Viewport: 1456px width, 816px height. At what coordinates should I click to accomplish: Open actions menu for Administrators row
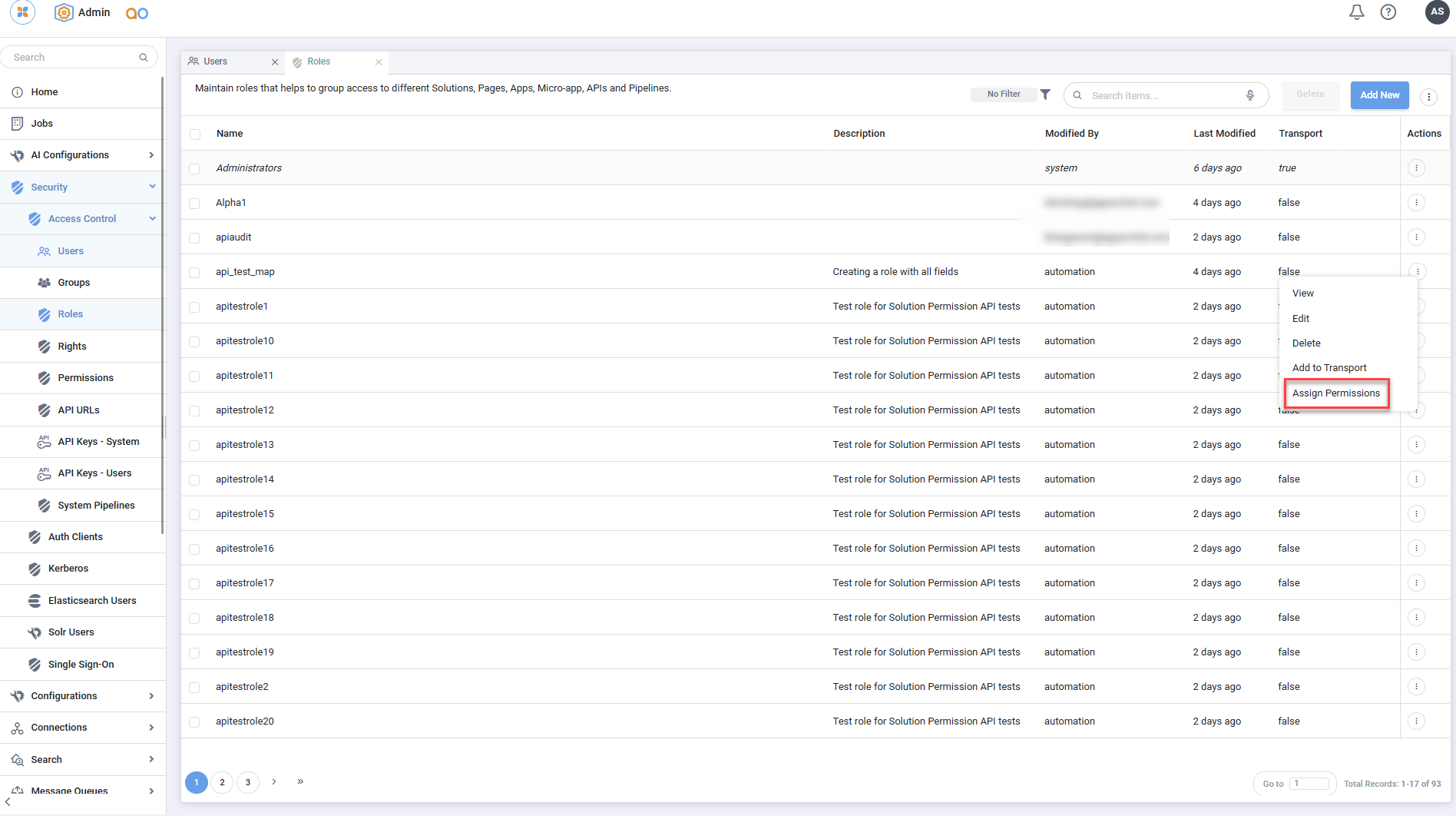1416,168
